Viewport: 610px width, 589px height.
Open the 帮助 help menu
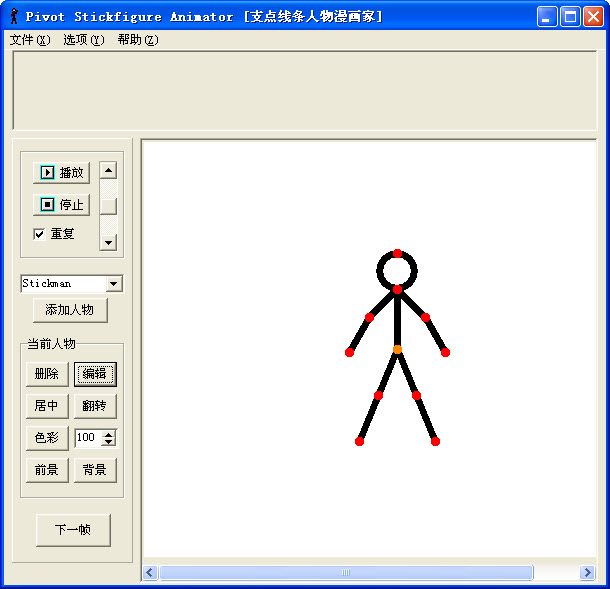point(138,40)
